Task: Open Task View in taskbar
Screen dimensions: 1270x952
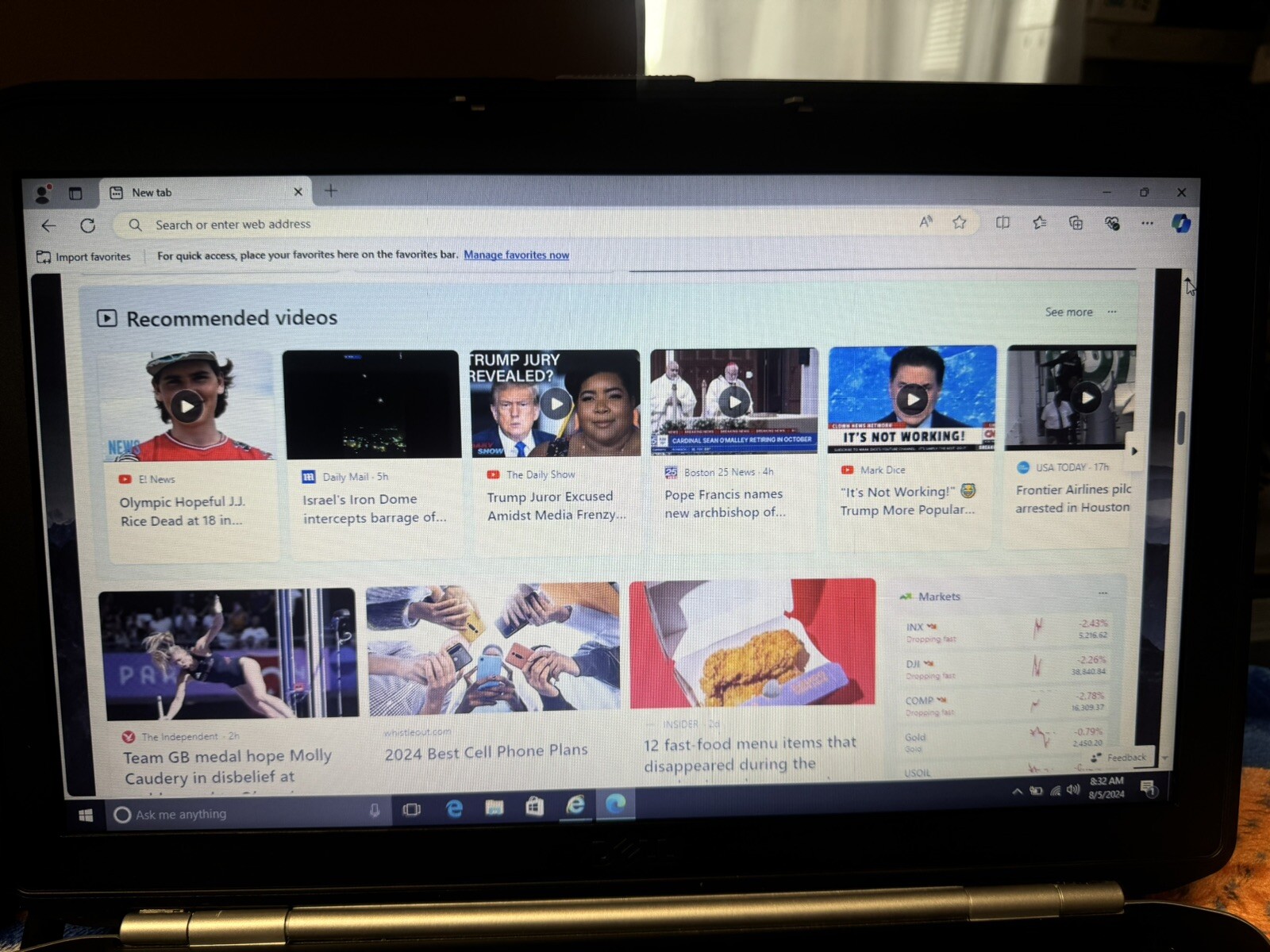Action: [411, 810]
